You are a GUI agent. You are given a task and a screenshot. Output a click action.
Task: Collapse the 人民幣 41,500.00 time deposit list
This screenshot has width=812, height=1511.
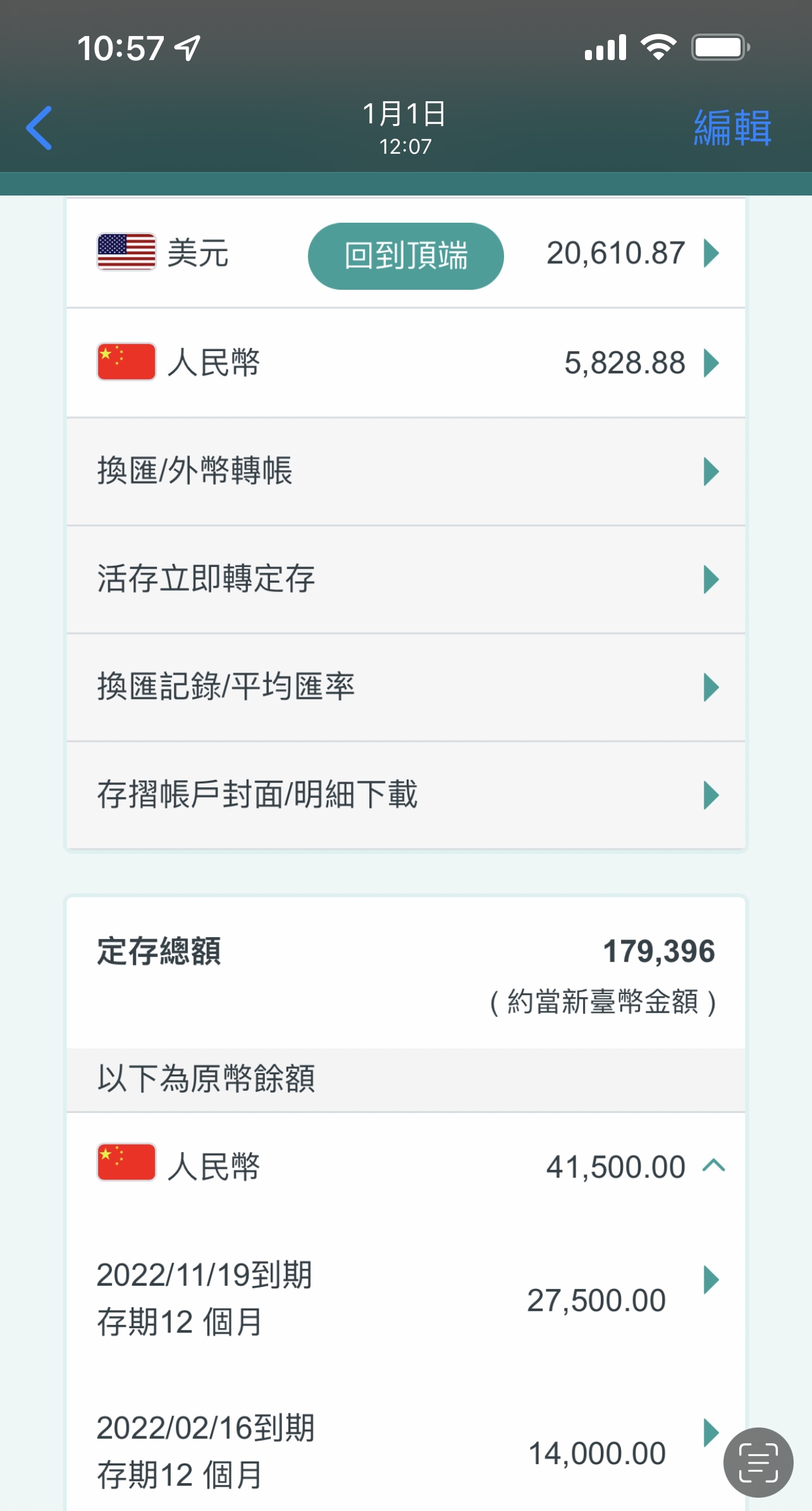tap(713, 1166)
